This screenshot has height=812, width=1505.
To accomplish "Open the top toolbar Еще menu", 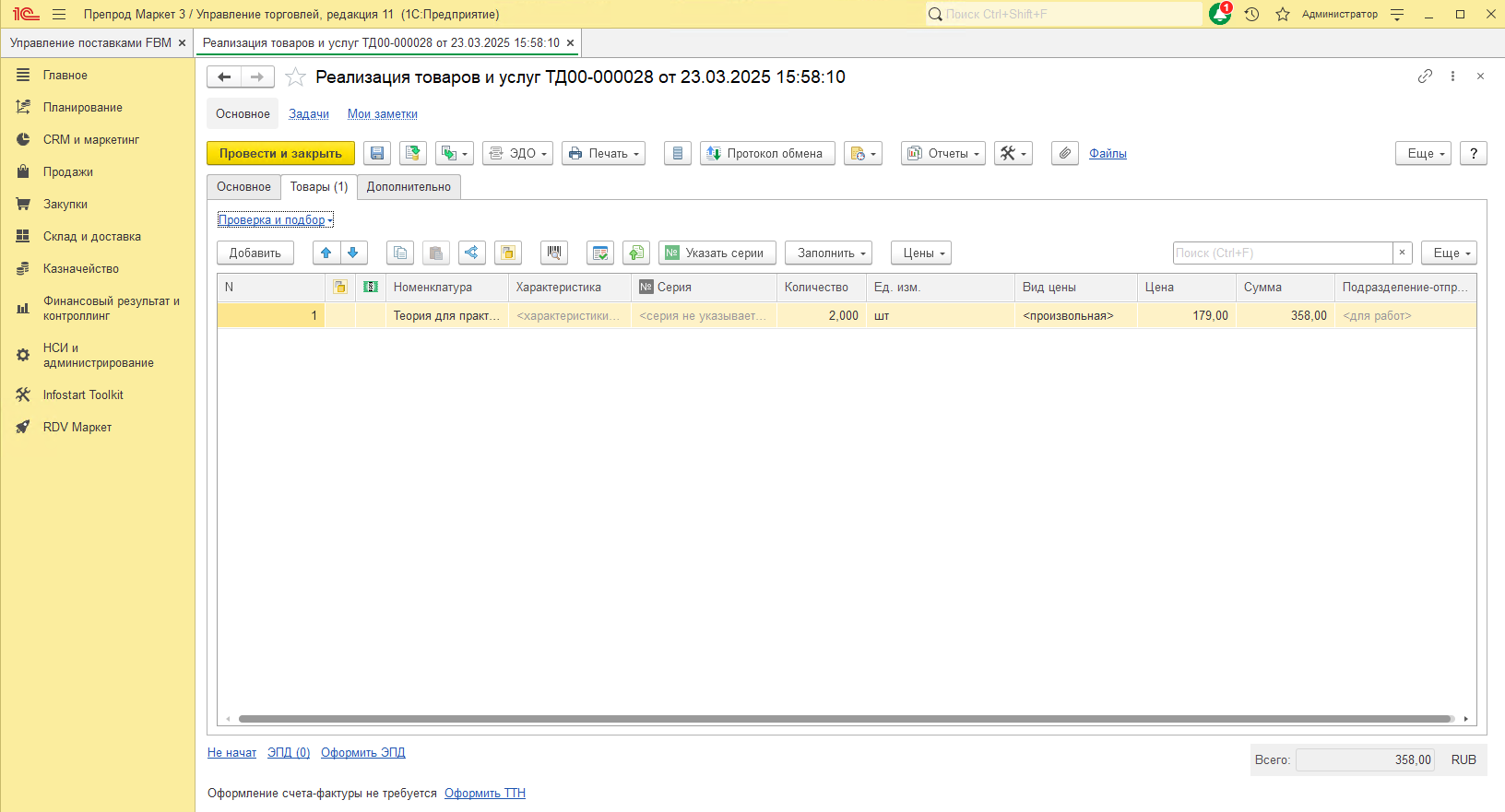I will coord(1424,153).
